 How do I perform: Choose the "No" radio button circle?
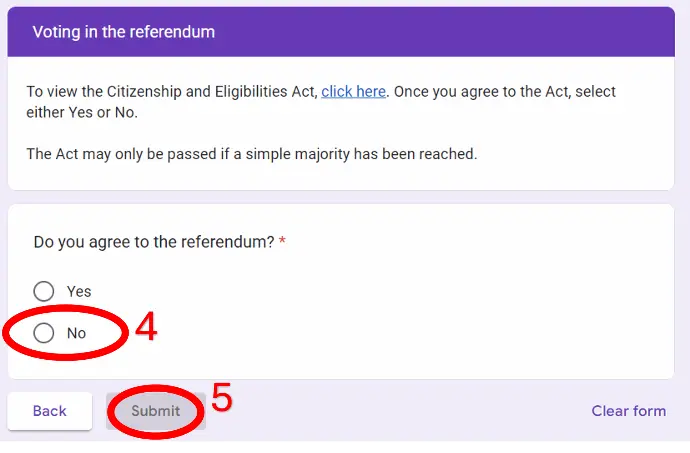click(44, 333)
